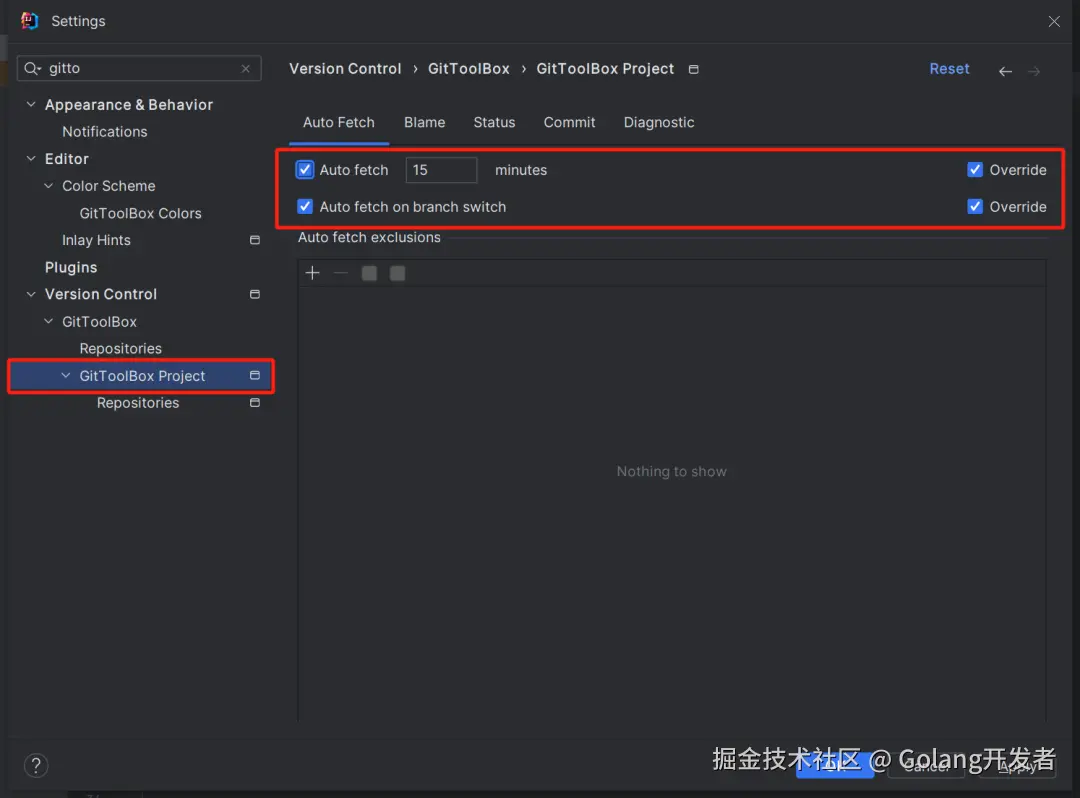The width and height of the screenshot is (1080, 798).
Task: Add an auto fetch exclusion with the plus icon
Action: click(313, 273)
